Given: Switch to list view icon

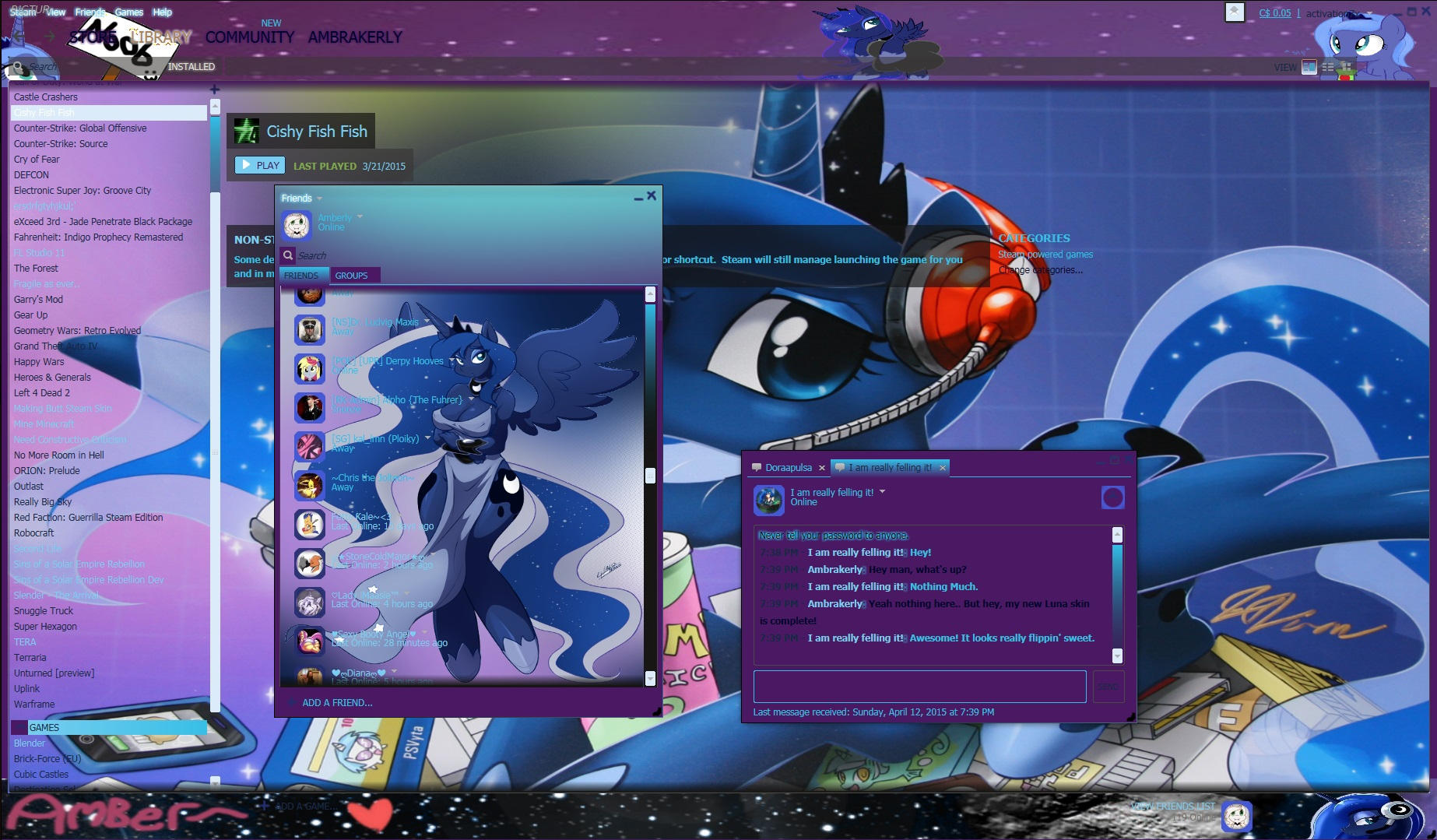Looking at the screenshot, I should [x=1328, y=67].
